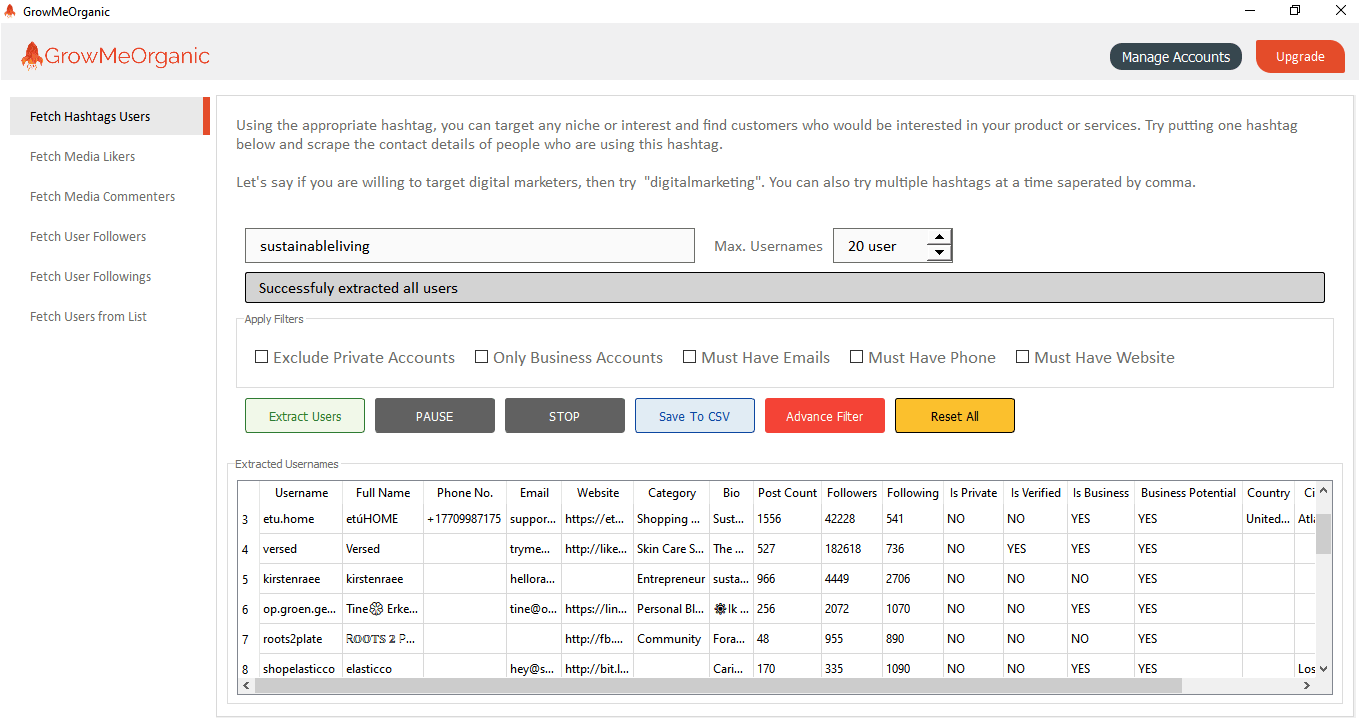Screen dimensions: 1359x724
Task: Click the yellow Reset All button
Action: (955, 416)
